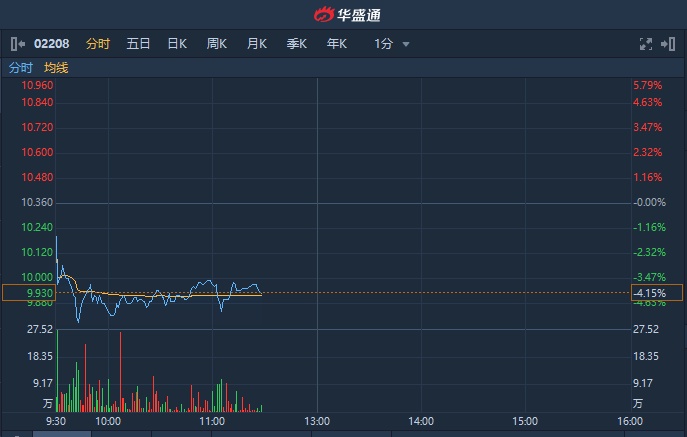Screen dimensions: 687x437
Task: Click the 11:00 time axis marker
Action: click(x=212, y=422)
